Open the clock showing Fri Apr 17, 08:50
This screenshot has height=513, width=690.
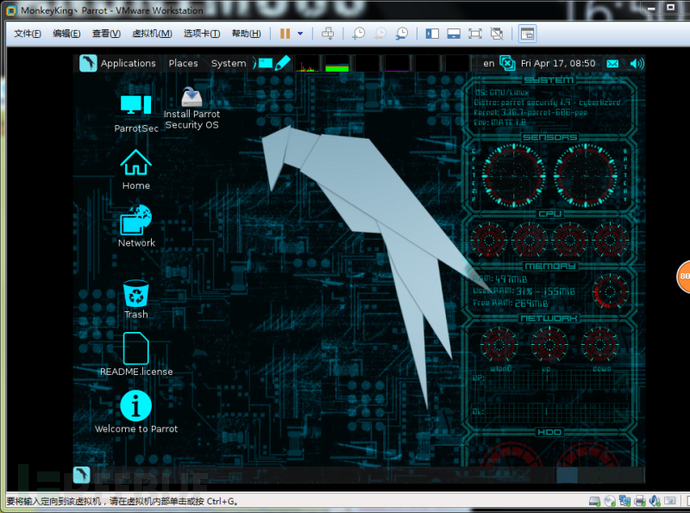(x=558, y=63)
